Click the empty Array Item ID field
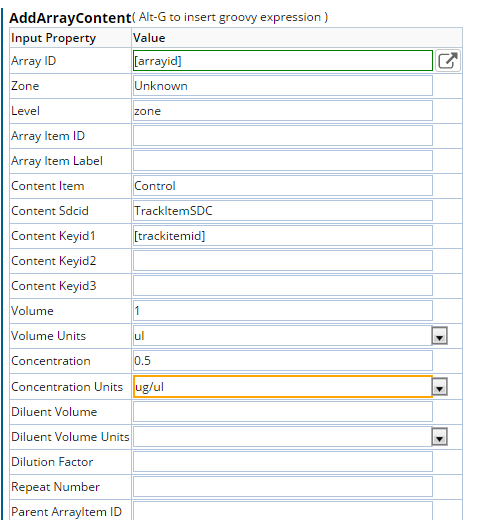479x520 pixels. click(x=283, y=136)
